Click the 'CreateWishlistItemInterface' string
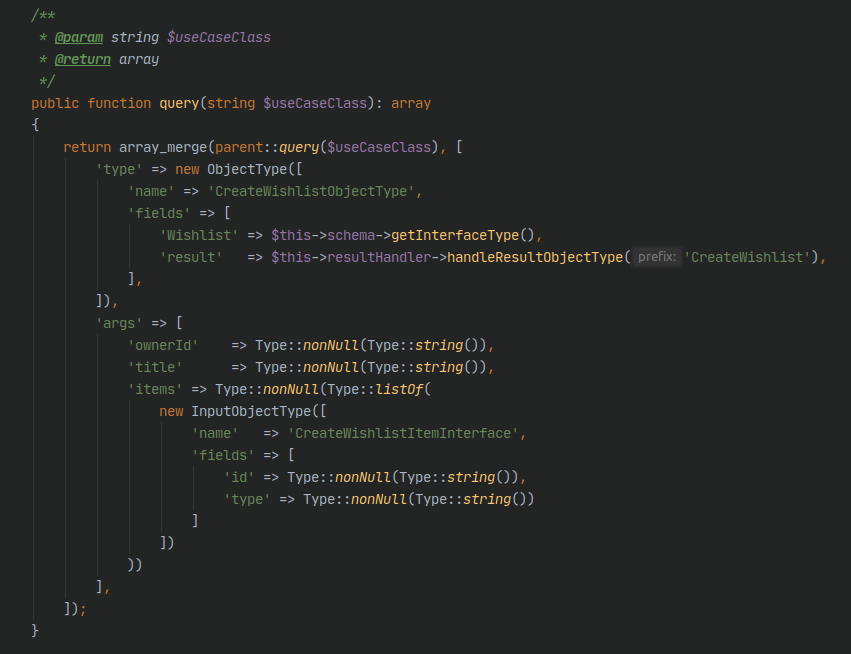The image size is (851, 654). 403,433
